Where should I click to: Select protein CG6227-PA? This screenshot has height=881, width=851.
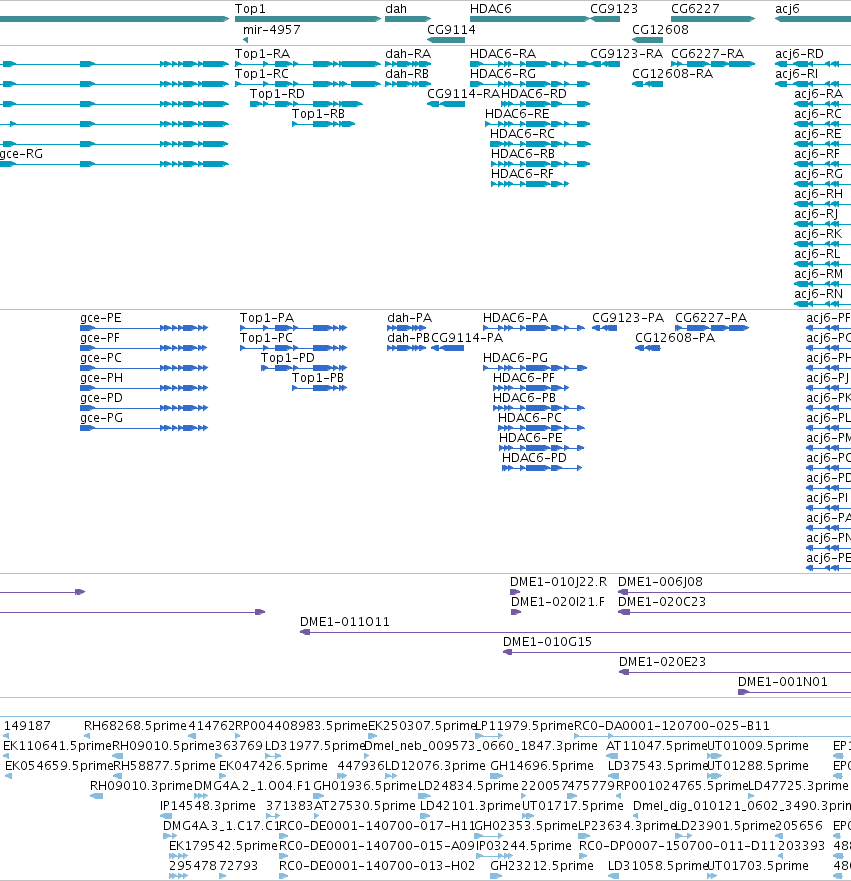coord(712,328)
